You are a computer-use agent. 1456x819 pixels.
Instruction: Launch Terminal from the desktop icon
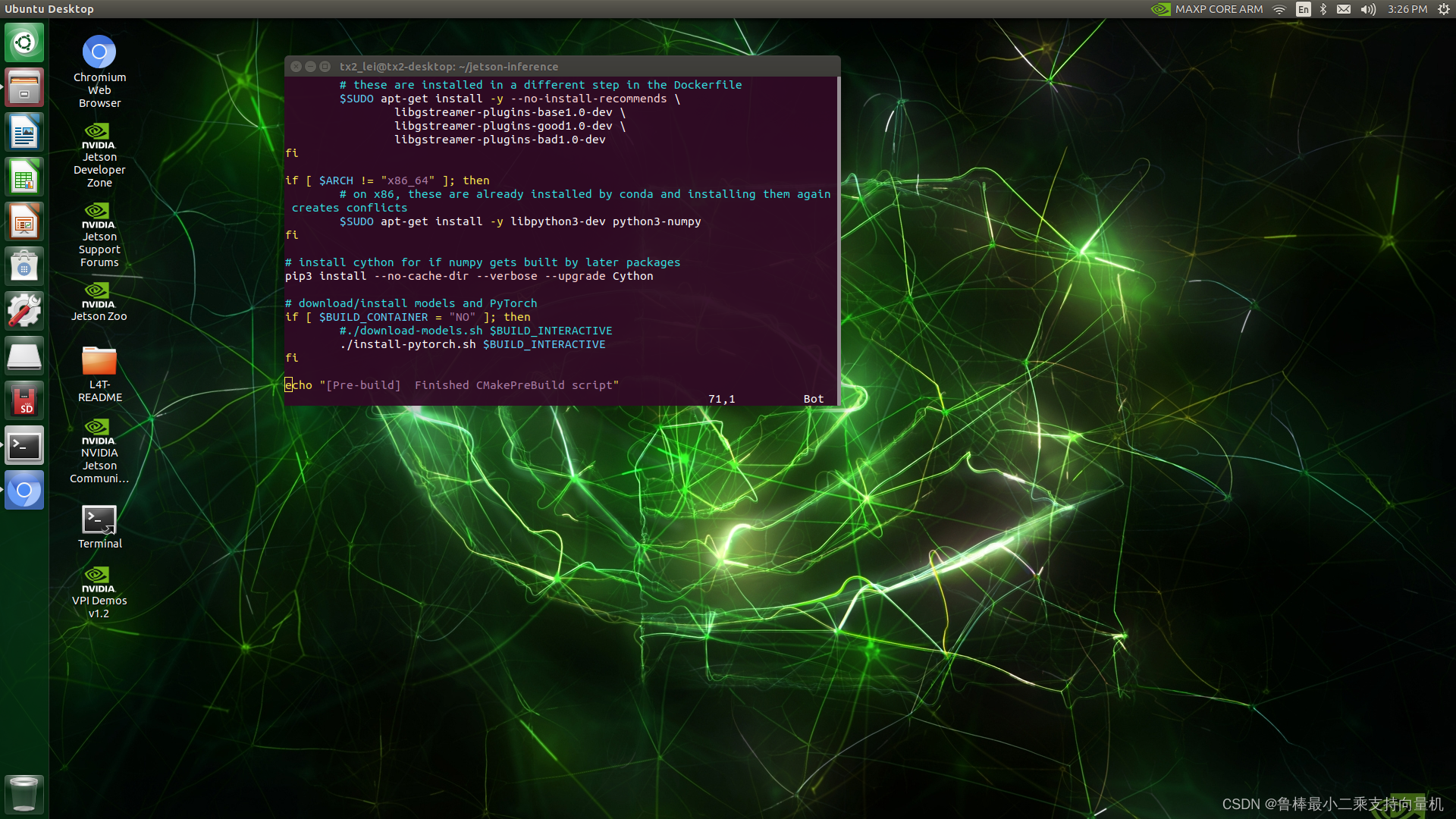99,520
